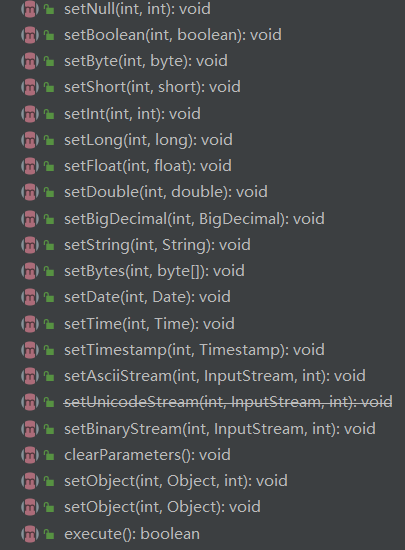Select setString(int, String): void
Image resolution: width=405 pixels, height=550 pixels.
(x=157, y=245)
